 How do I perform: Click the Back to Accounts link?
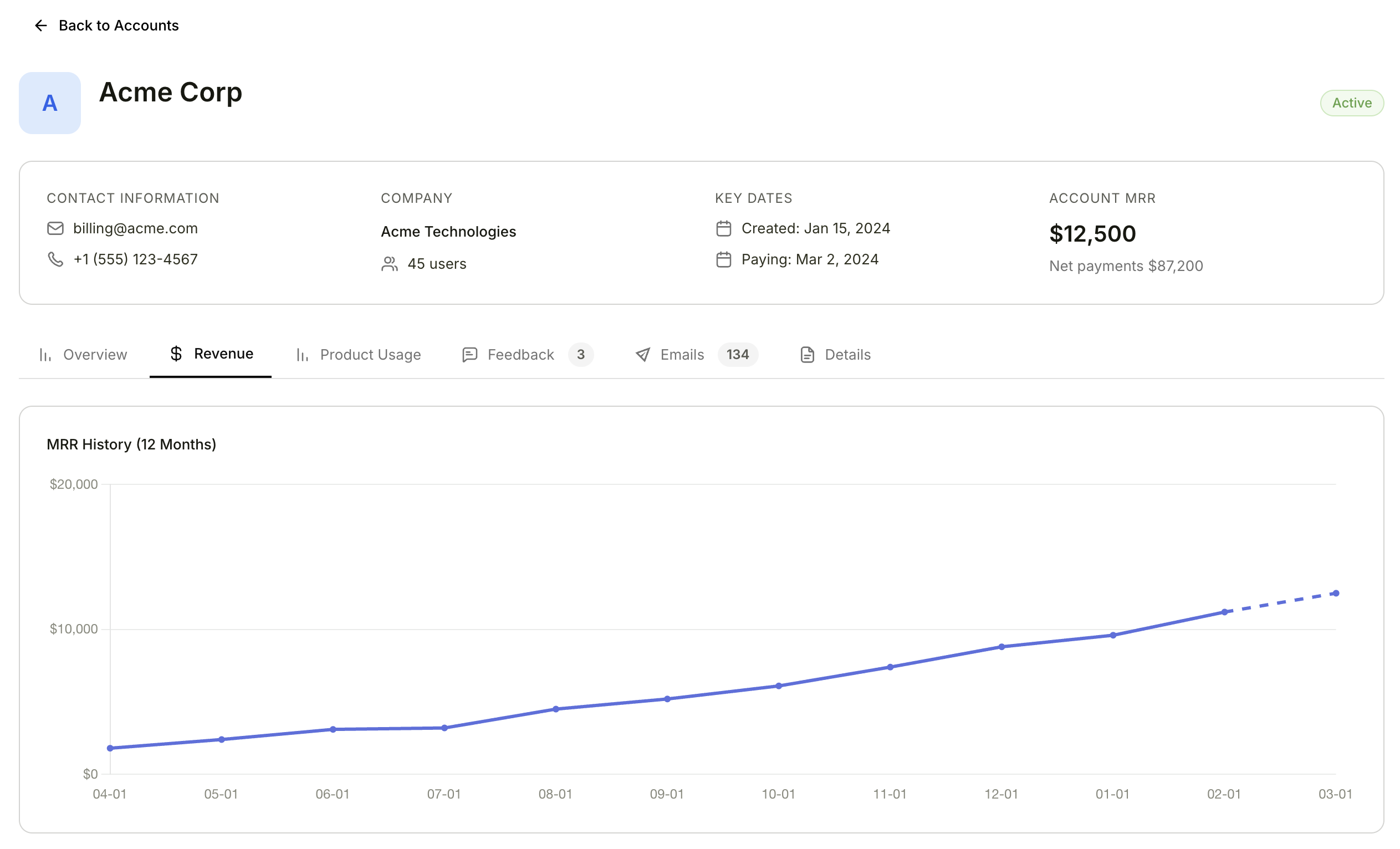point(118,25)
